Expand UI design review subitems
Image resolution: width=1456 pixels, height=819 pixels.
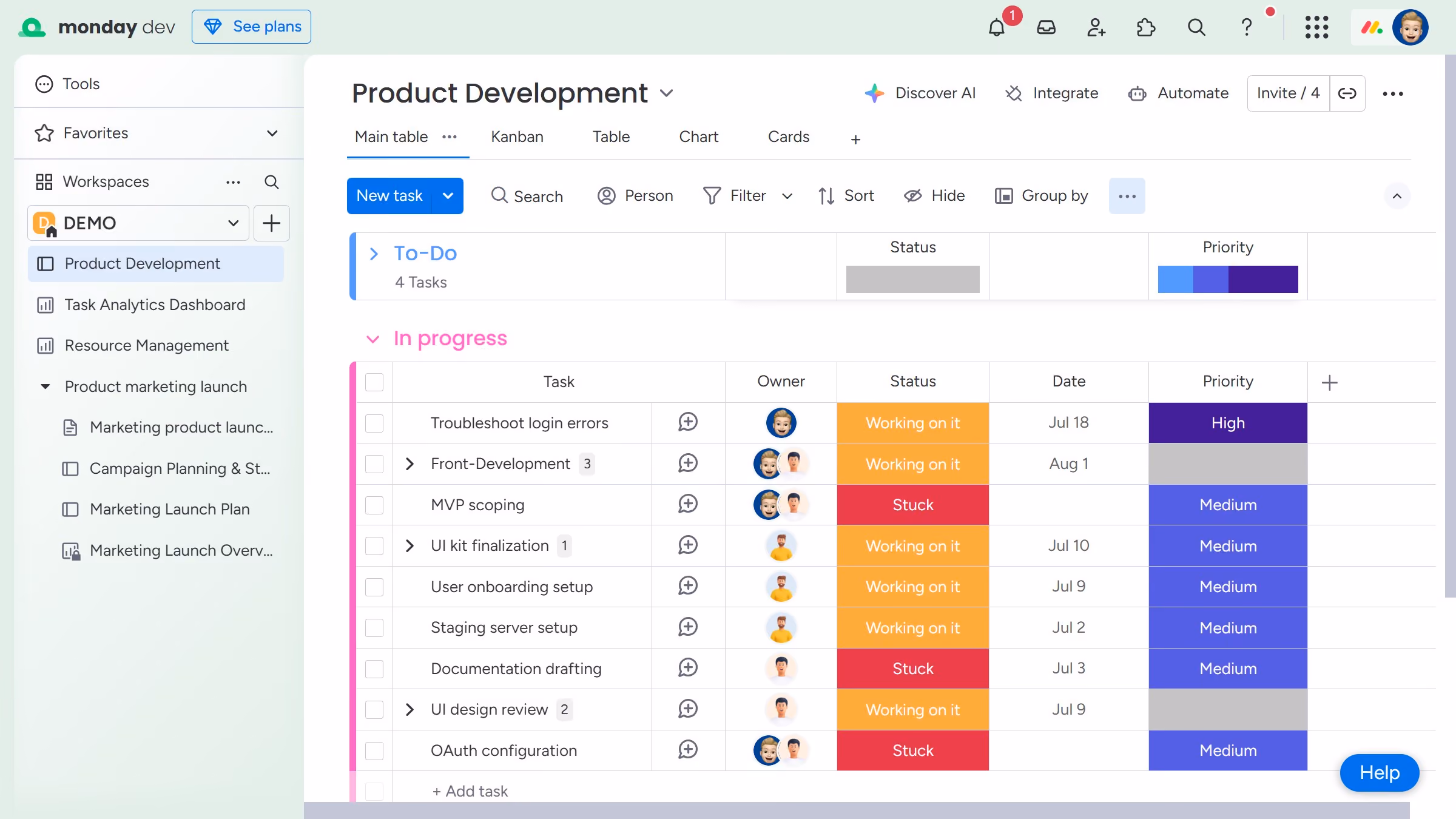[x=409, y=709]
